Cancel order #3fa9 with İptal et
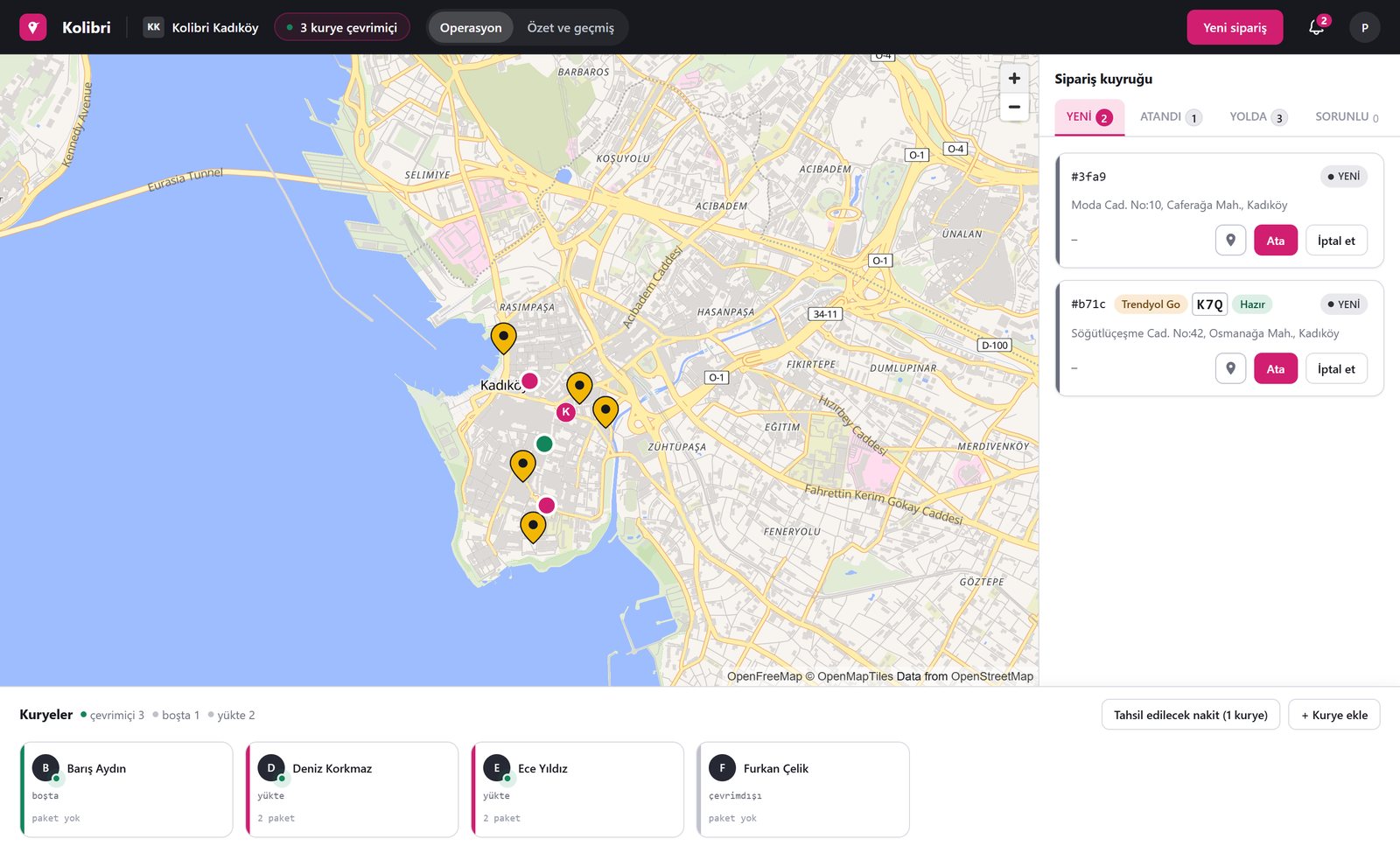Screen dimensions: 1400x846 coord(1336,241)
